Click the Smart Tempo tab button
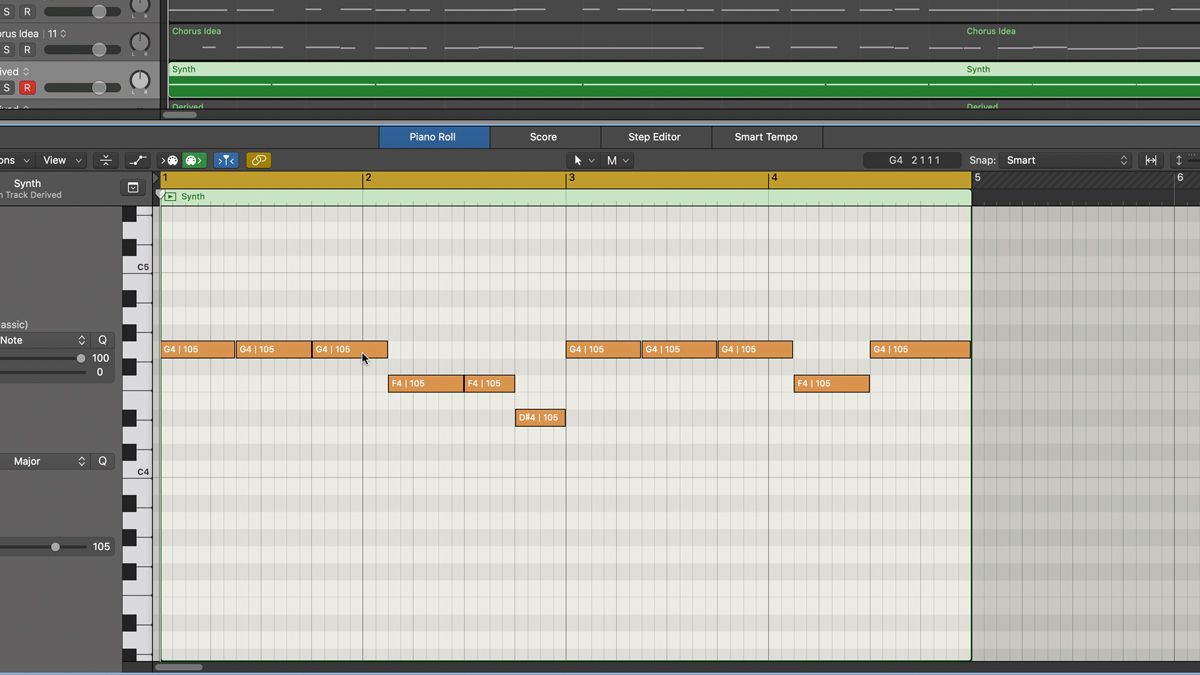The height and width of the screenshot is (675, 1200). tap(767, 136)
